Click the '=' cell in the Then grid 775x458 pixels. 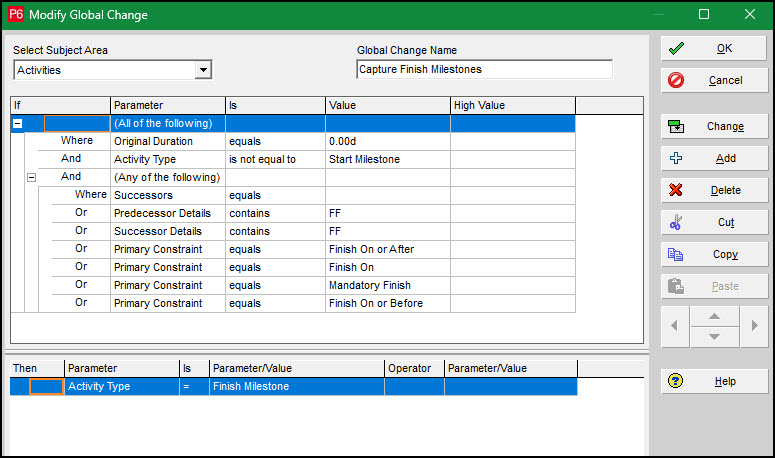(x=194, y=386)
